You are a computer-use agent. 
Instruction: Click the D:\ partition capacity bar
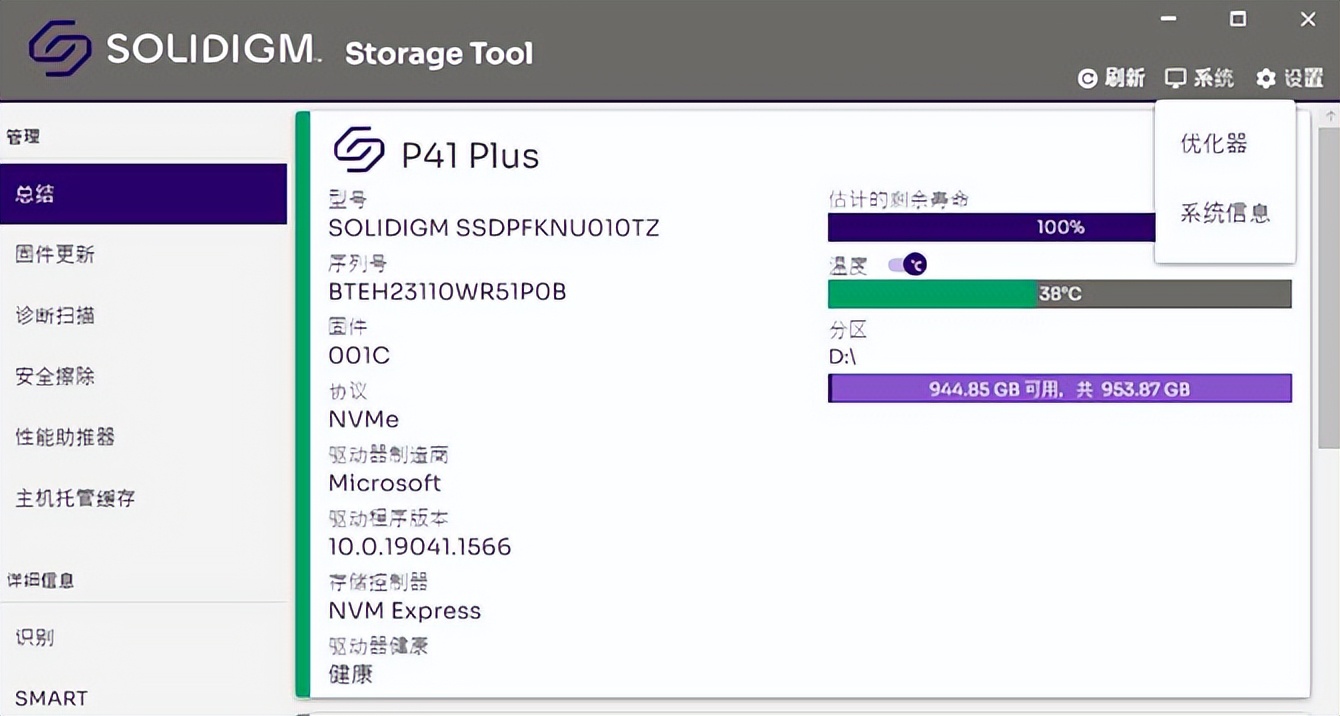(1060, 389)
